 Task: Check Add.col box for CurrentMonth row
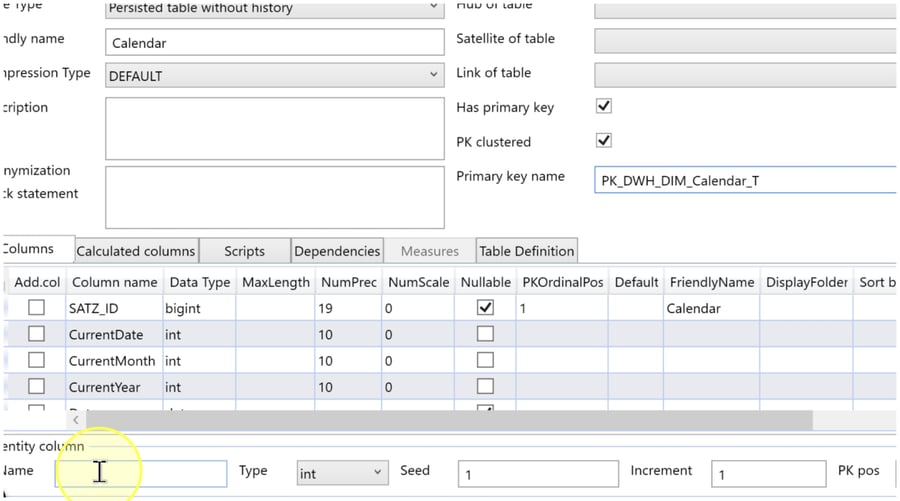pos(36,360)
